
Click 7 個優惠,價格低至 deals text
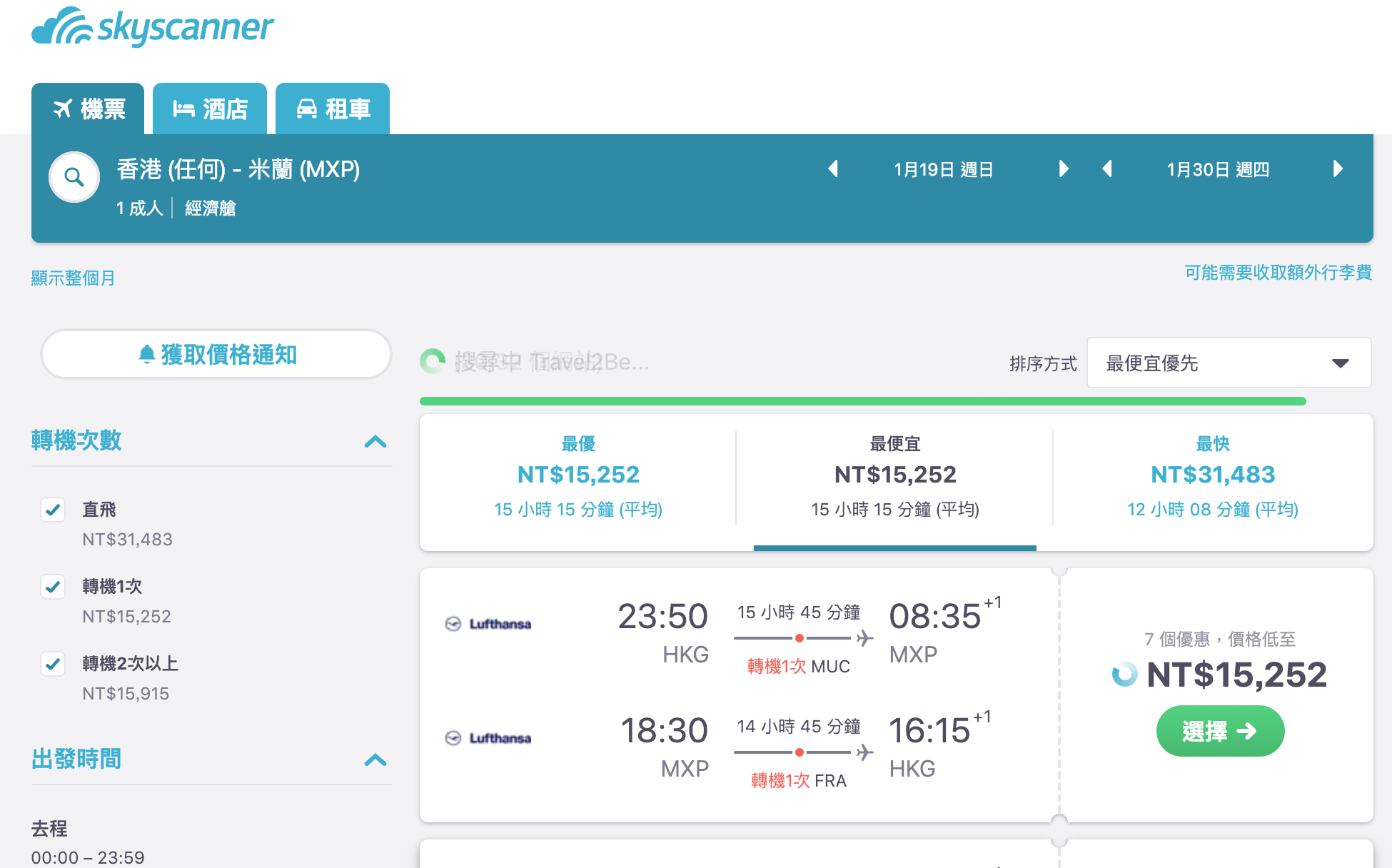point(1220,639)
